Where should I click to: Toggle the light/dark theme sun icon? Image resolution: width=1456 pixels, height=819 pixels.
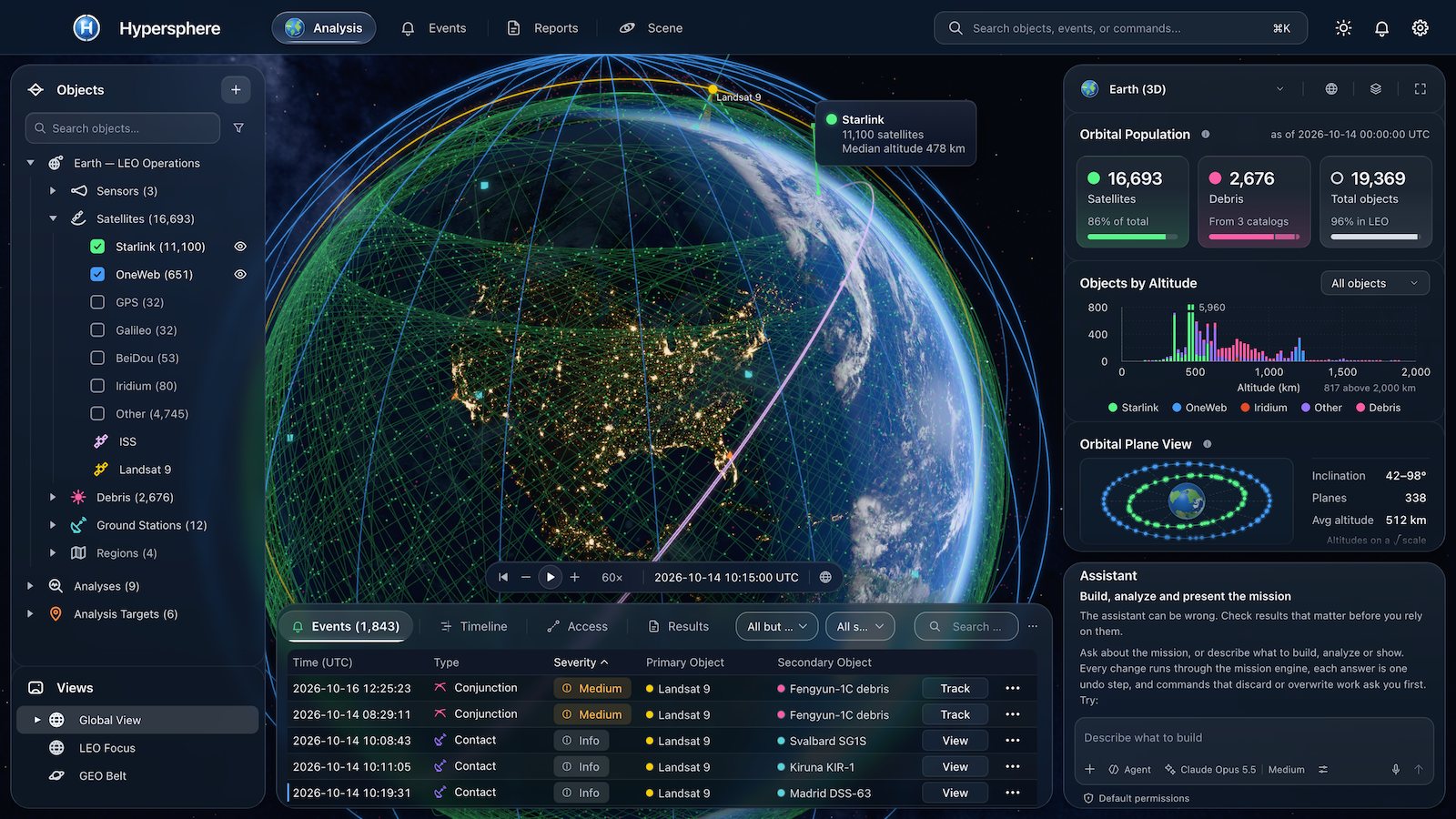[x=1343, y=28]
